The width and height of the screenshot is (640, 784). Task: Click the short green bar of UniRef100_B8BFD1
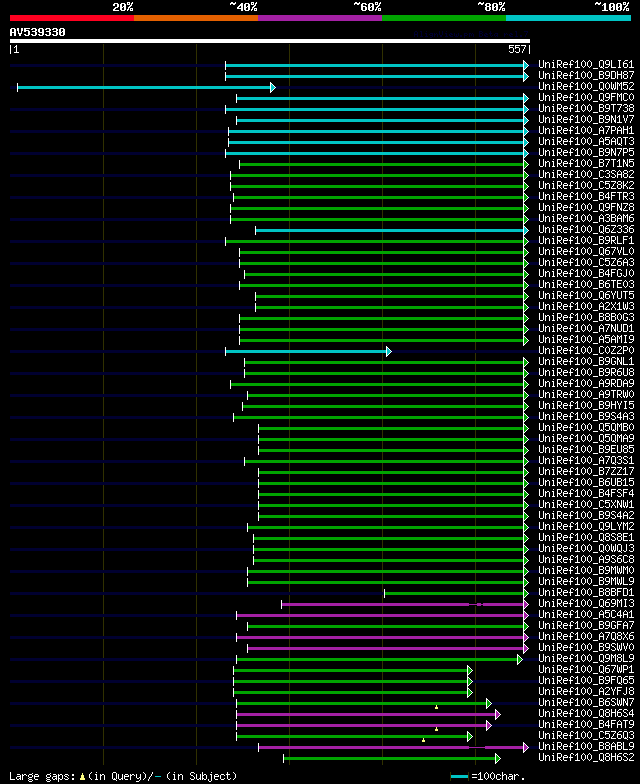tap(454, 594)
